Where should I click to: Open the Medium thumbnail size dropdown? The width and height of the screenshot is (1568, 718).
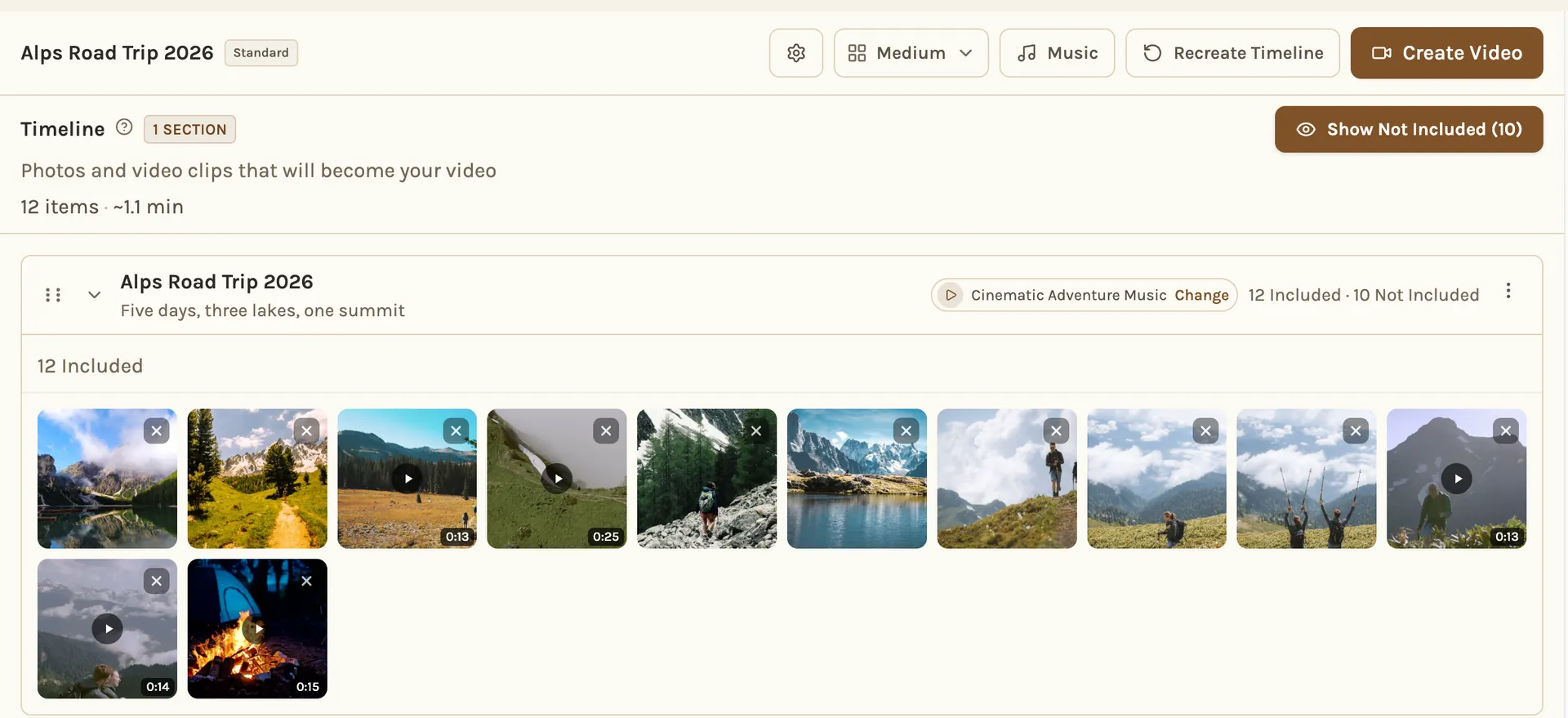click(x=911, y=53)
